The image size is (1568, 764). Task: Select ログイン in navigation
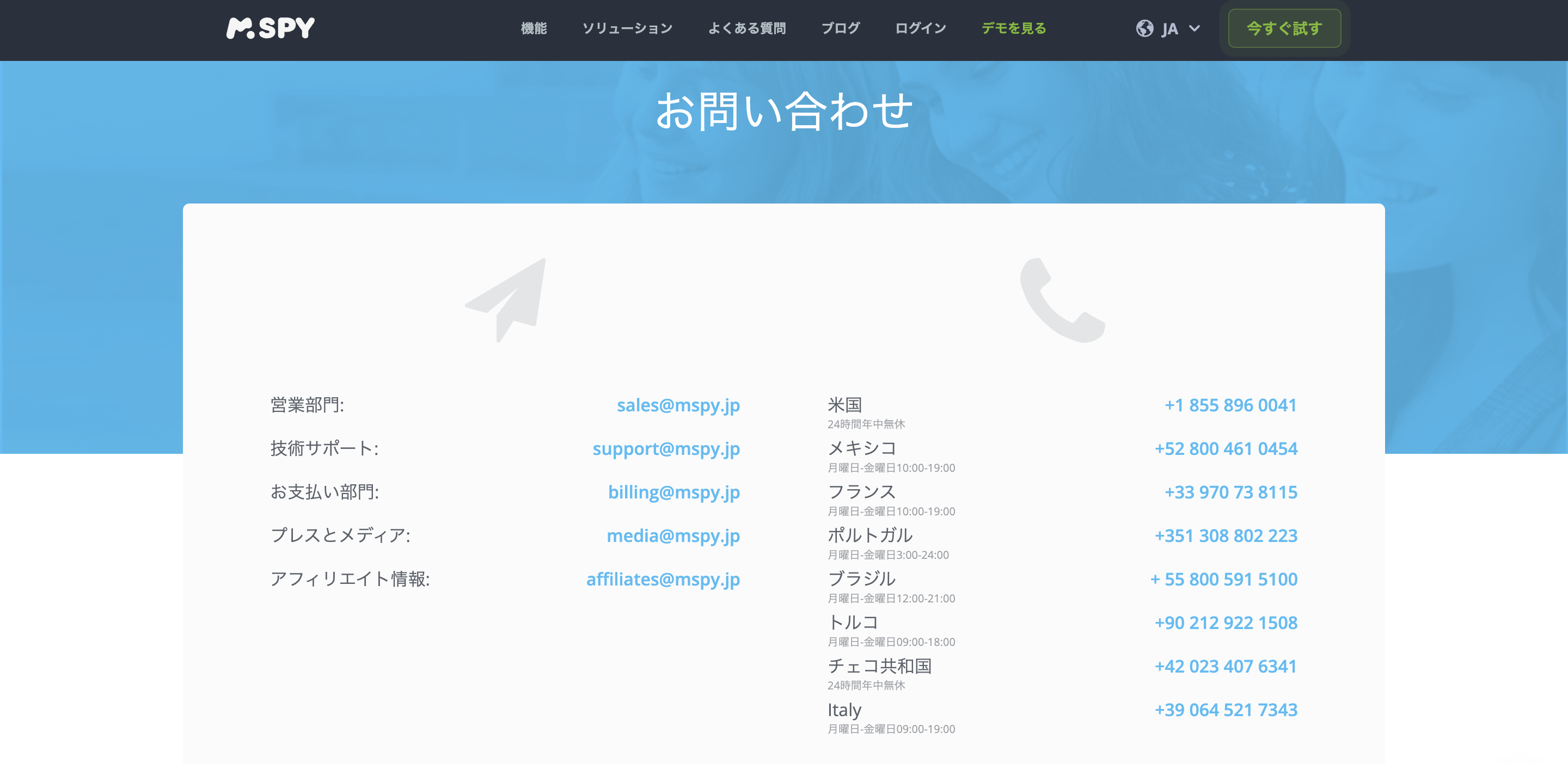tap(920, 29)
